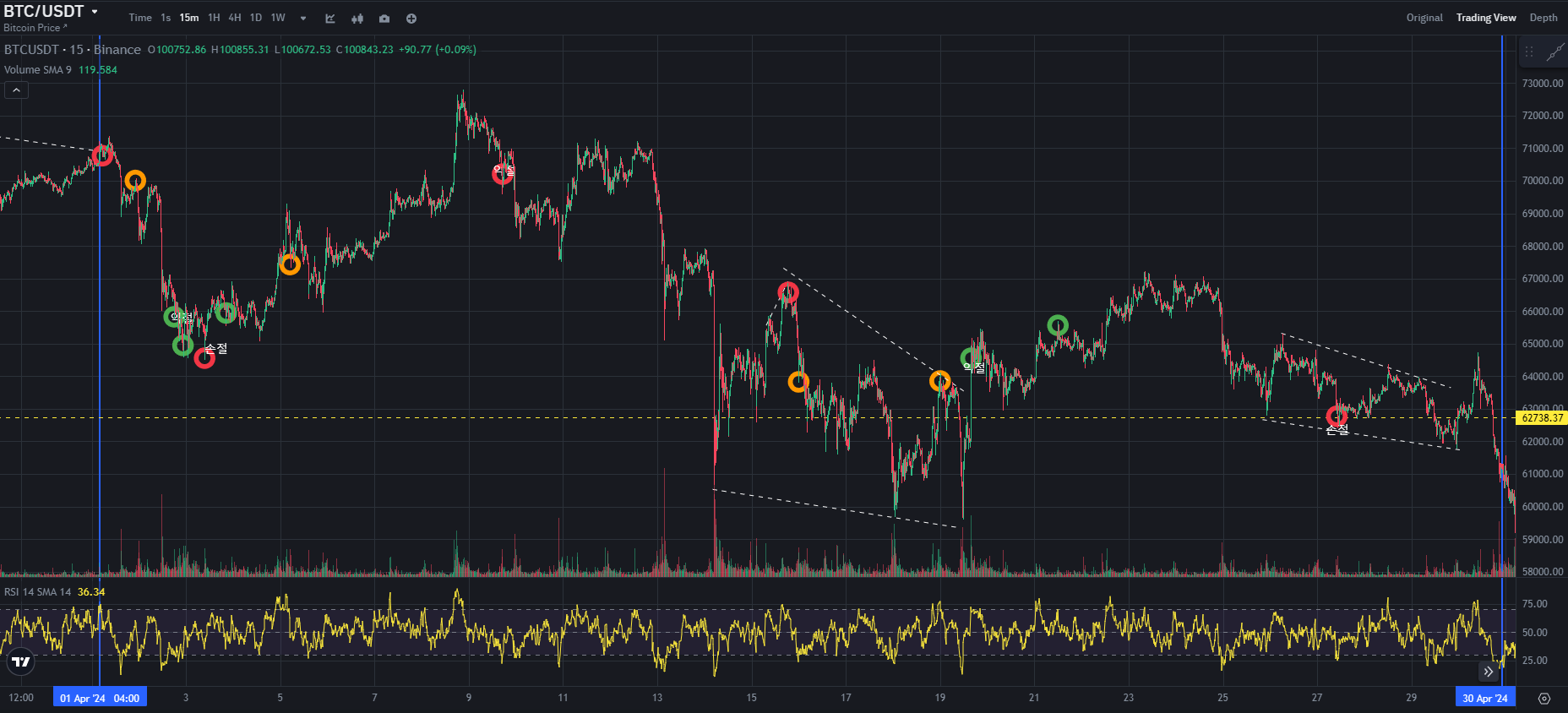Click the 12:00 time axis label

pos(21,698)
